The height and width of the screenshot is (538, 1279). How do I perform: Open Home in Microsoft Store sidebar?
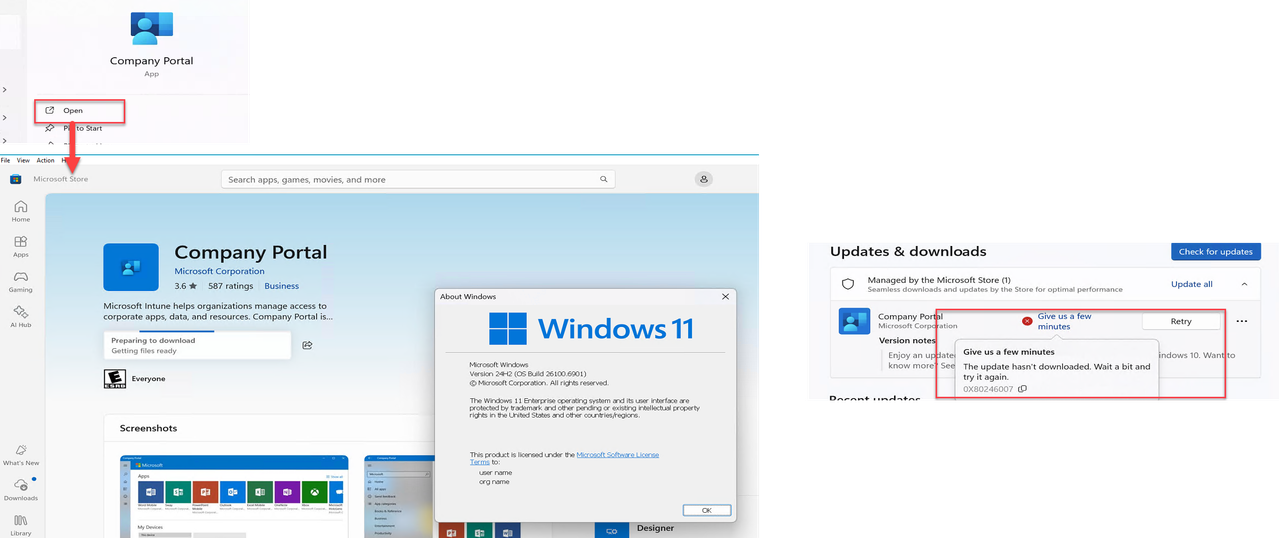pyautogui.click(x=20, y=211)
